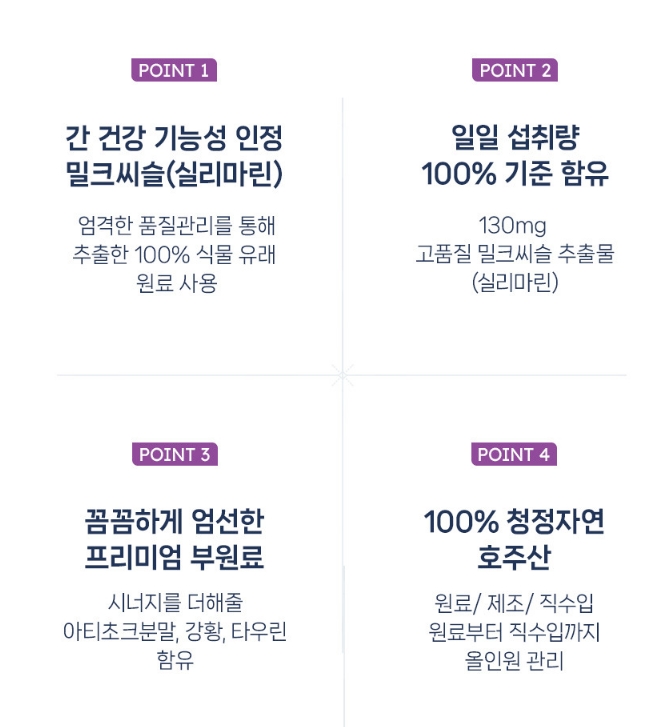656x727 pixels.
Task: Click the 고품질 밀크씨슬 추출물 description
Action: (x=515, y=254)
